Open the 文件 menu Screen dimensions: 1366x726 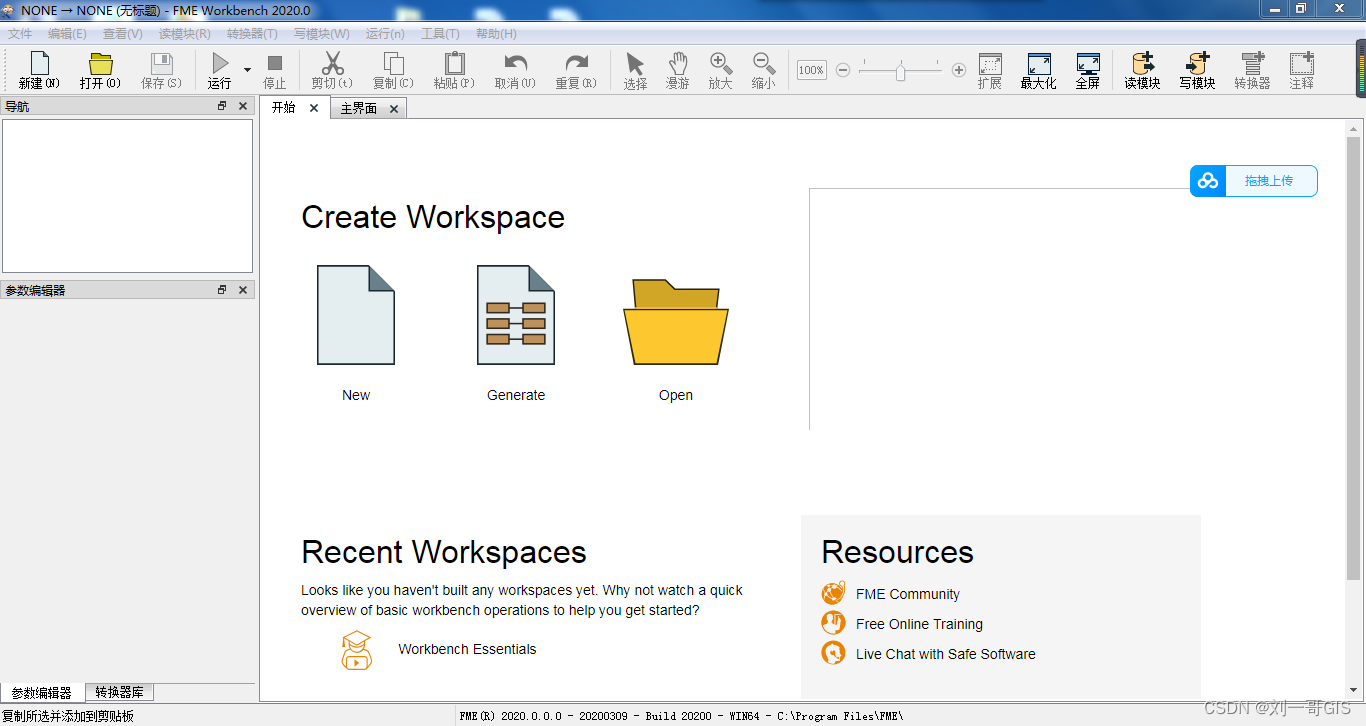20,34
